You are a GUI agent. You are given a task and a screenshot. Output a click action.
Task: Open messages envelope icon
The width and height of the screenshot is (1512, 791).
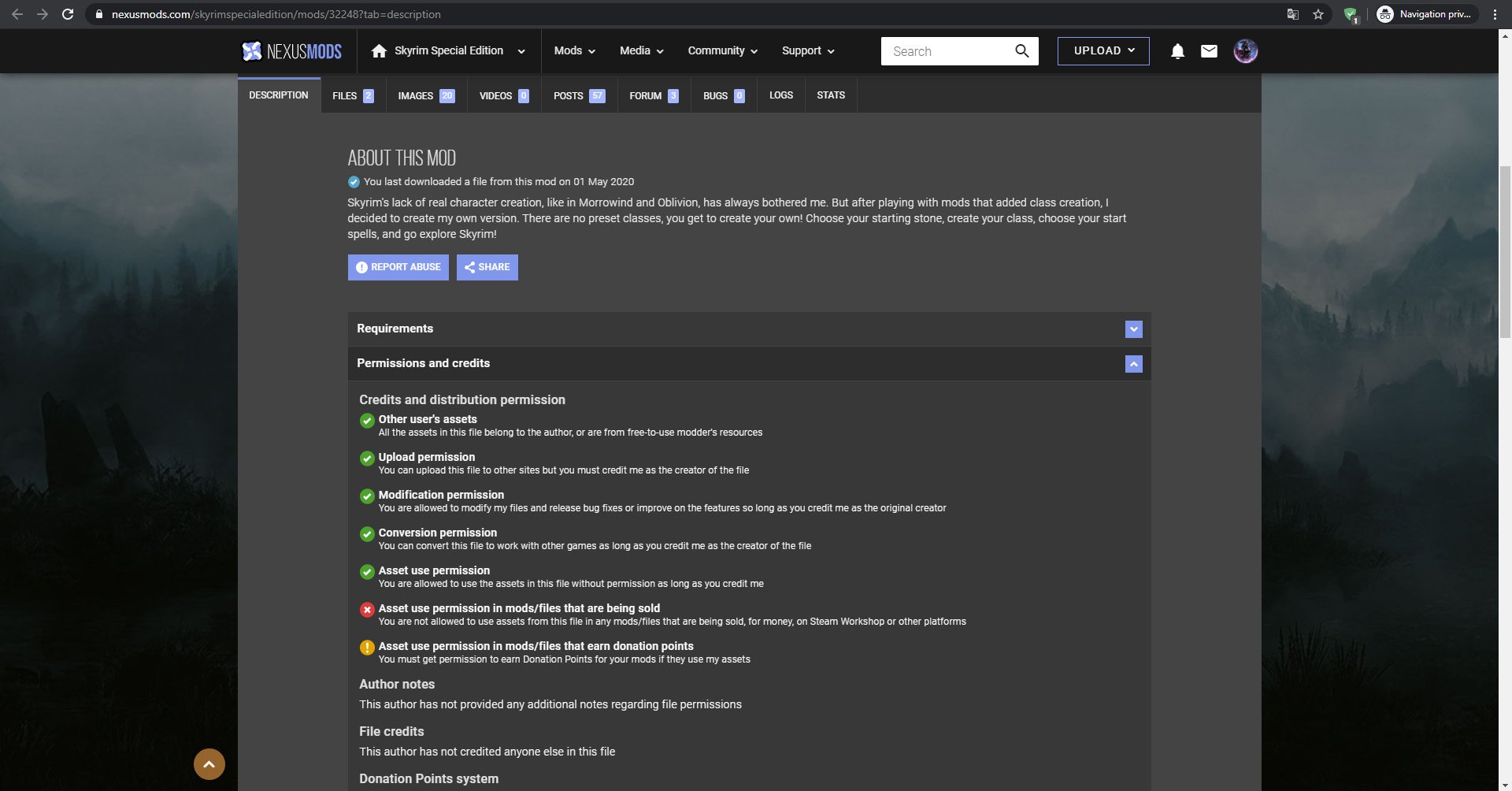1209,51
